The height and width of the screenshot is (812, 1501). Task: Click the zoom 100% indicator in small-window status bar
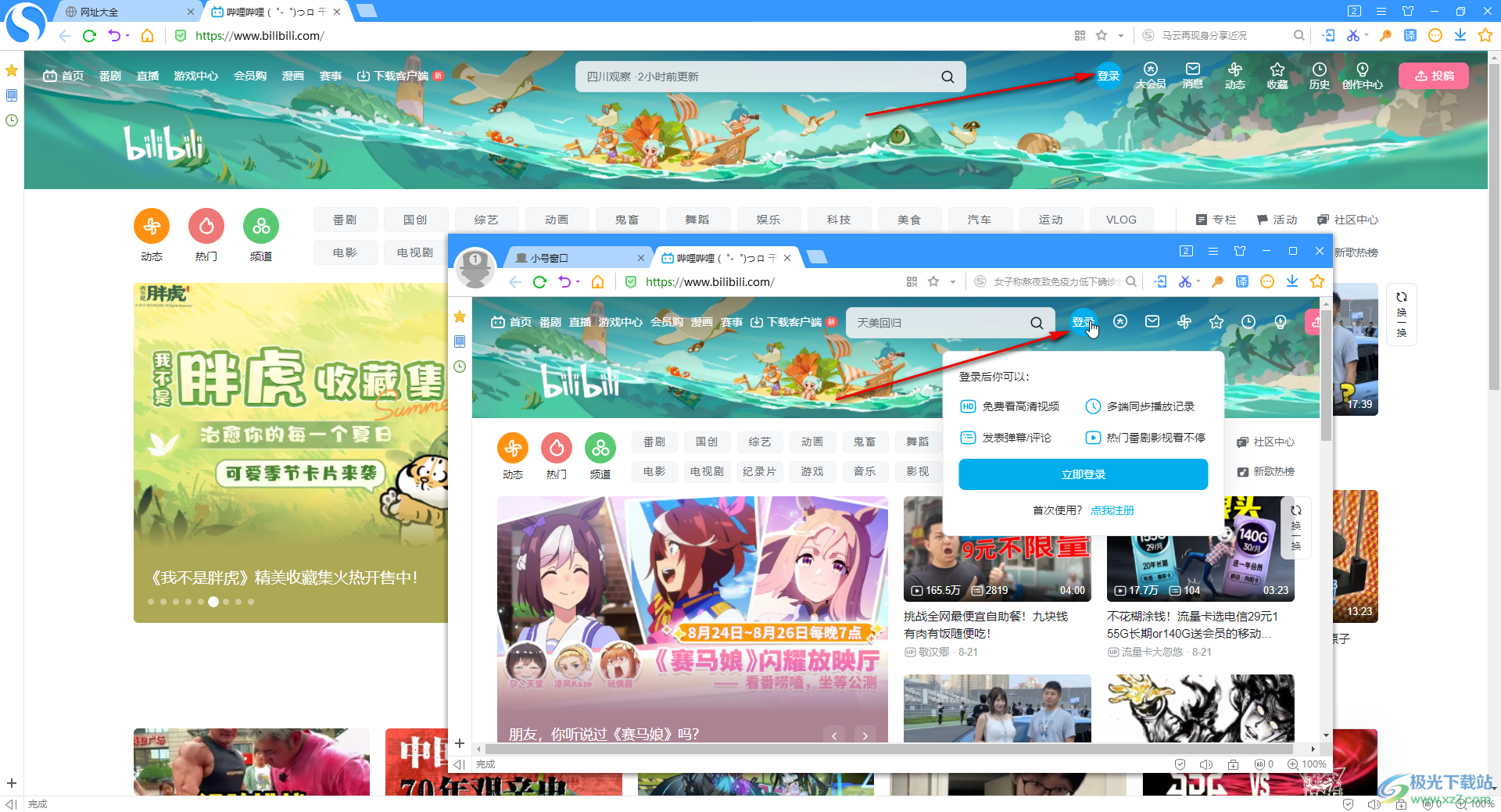pos(1307,764)
